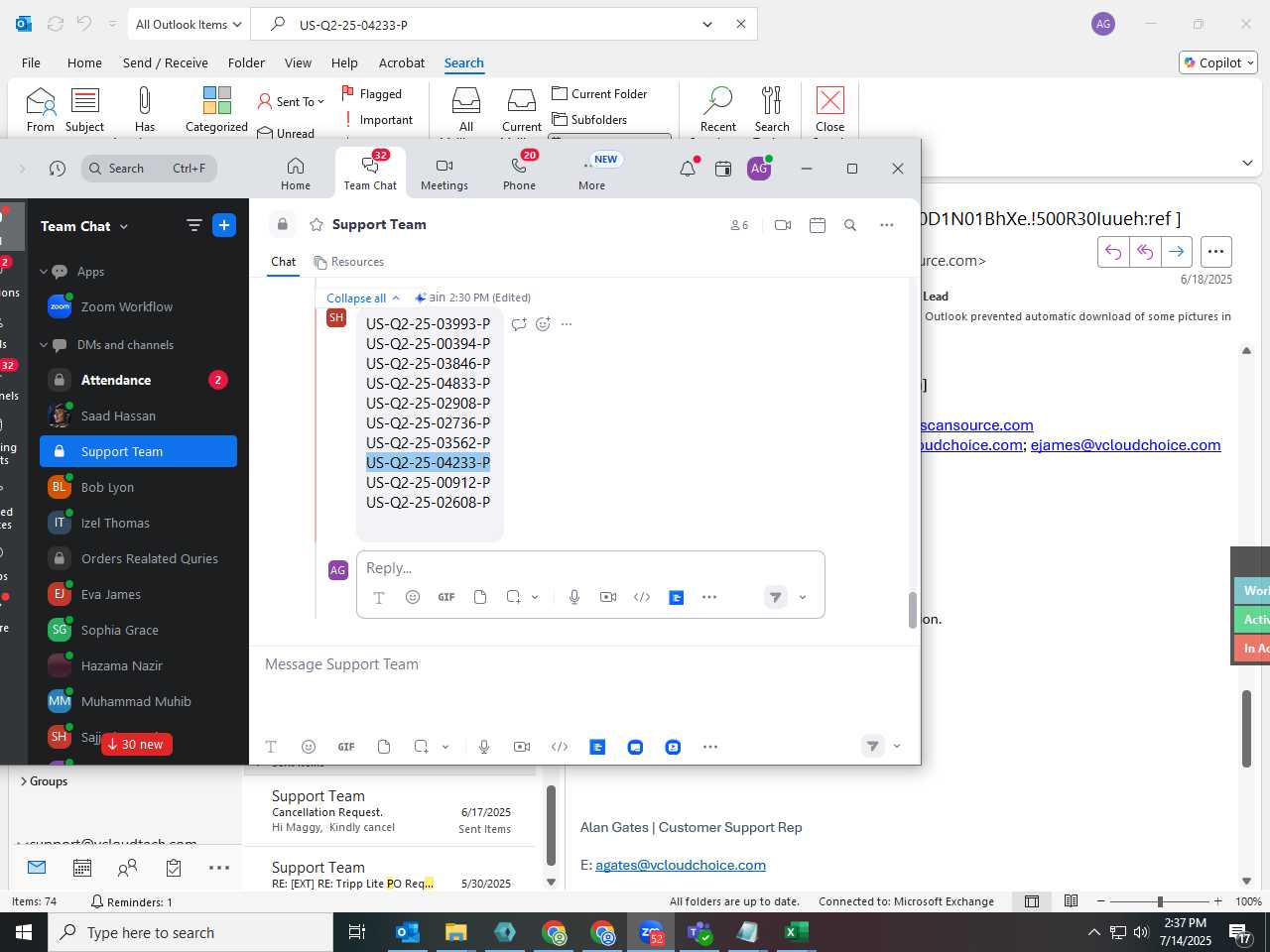Open Team Chat filter icon
The height and width of the screenshot is (952, 1270).
[x=194, y=225]
